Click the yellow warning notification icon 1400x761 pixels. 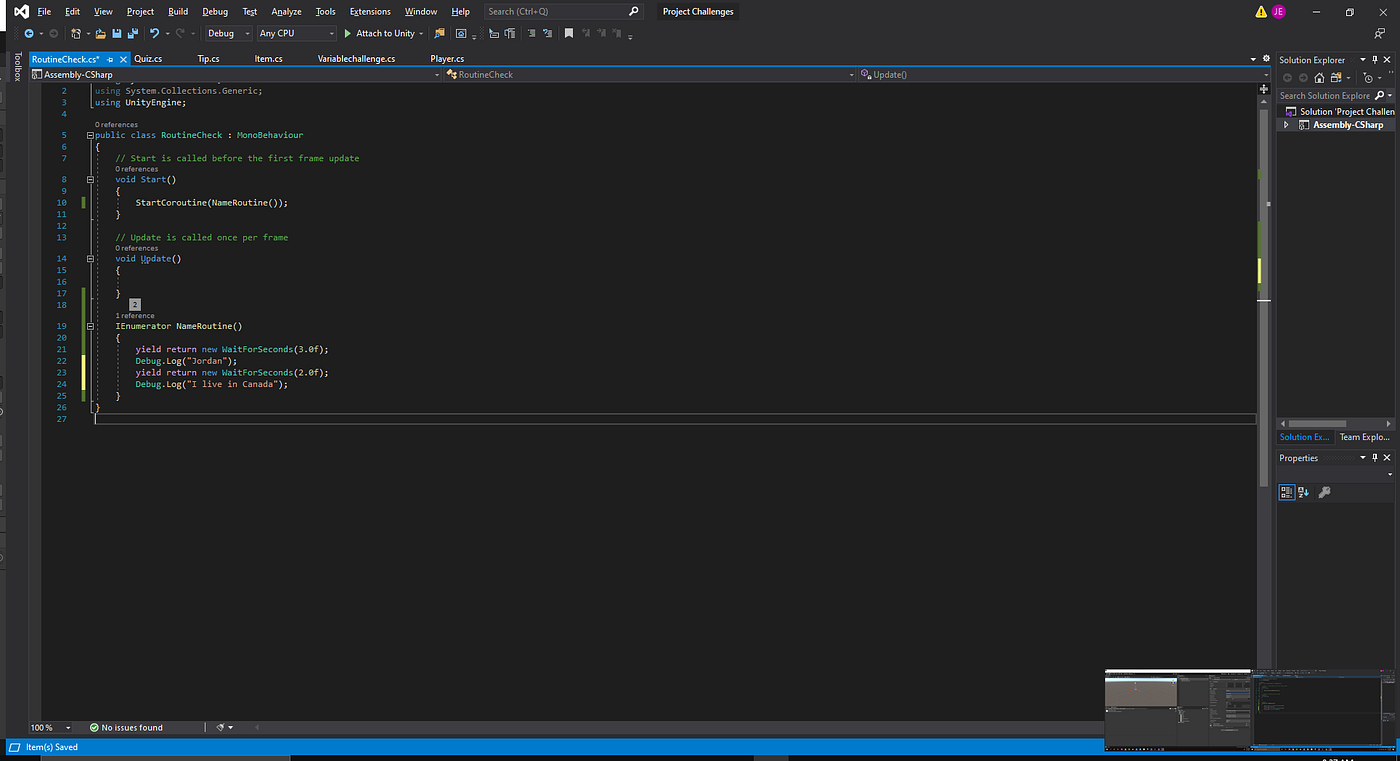point(1261,11)
